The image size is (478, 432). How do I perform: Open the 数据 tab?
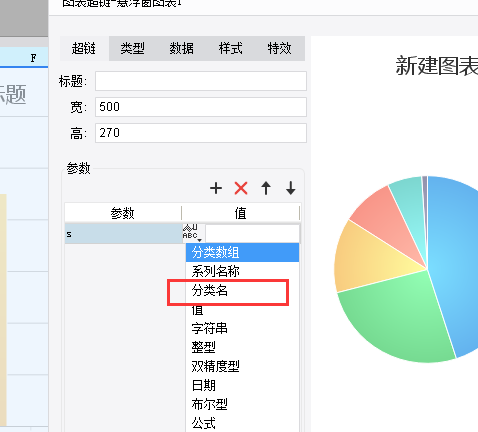181,49
